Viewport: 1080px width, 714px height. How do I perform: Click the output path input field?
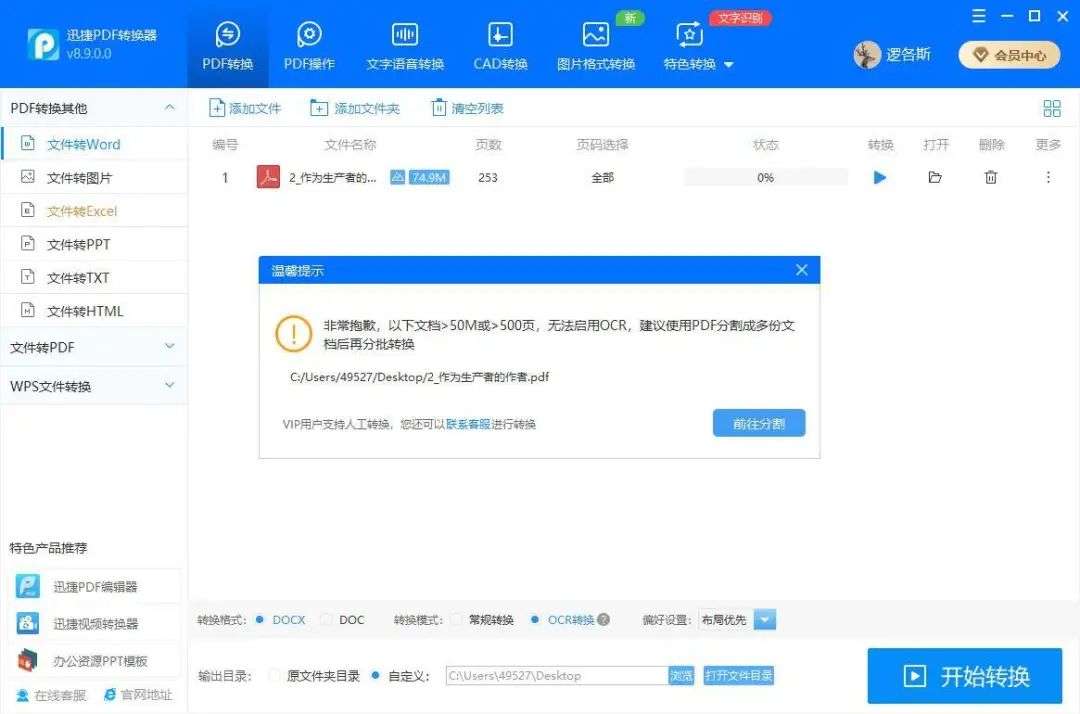[x=557, y=675]
